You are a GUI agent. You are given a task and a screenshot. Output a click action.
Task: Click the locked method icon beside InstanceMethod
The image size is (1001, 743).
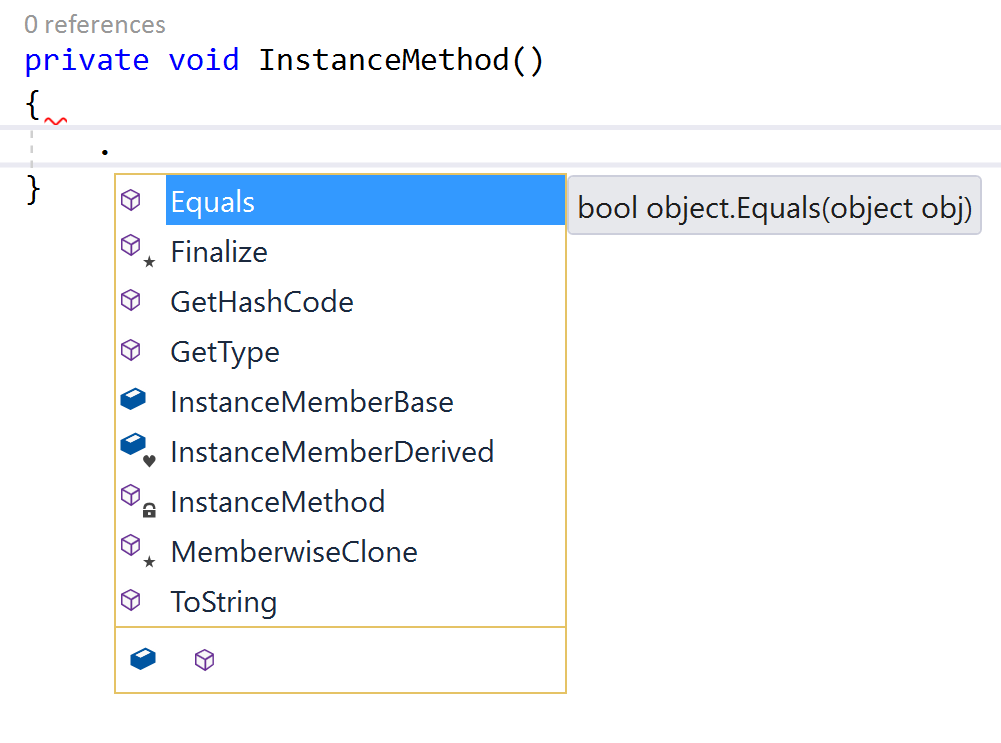pos(138,500)
